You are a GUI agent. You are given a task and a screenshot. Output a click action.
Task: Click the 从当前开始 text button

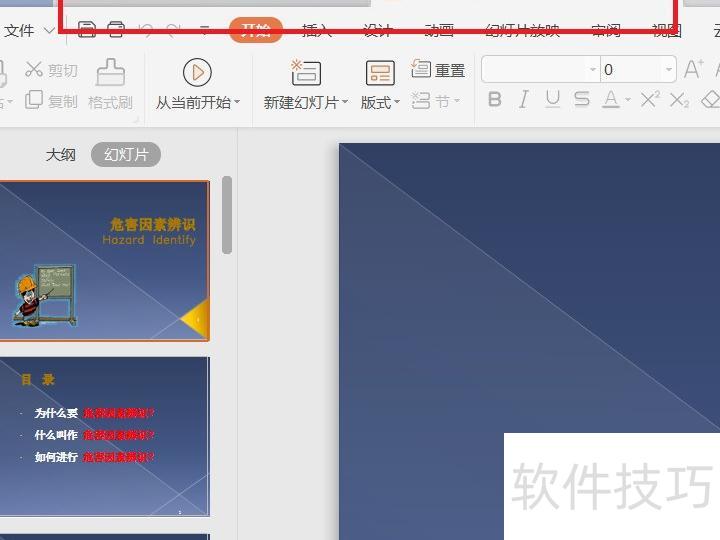click(x=193, y=102)
